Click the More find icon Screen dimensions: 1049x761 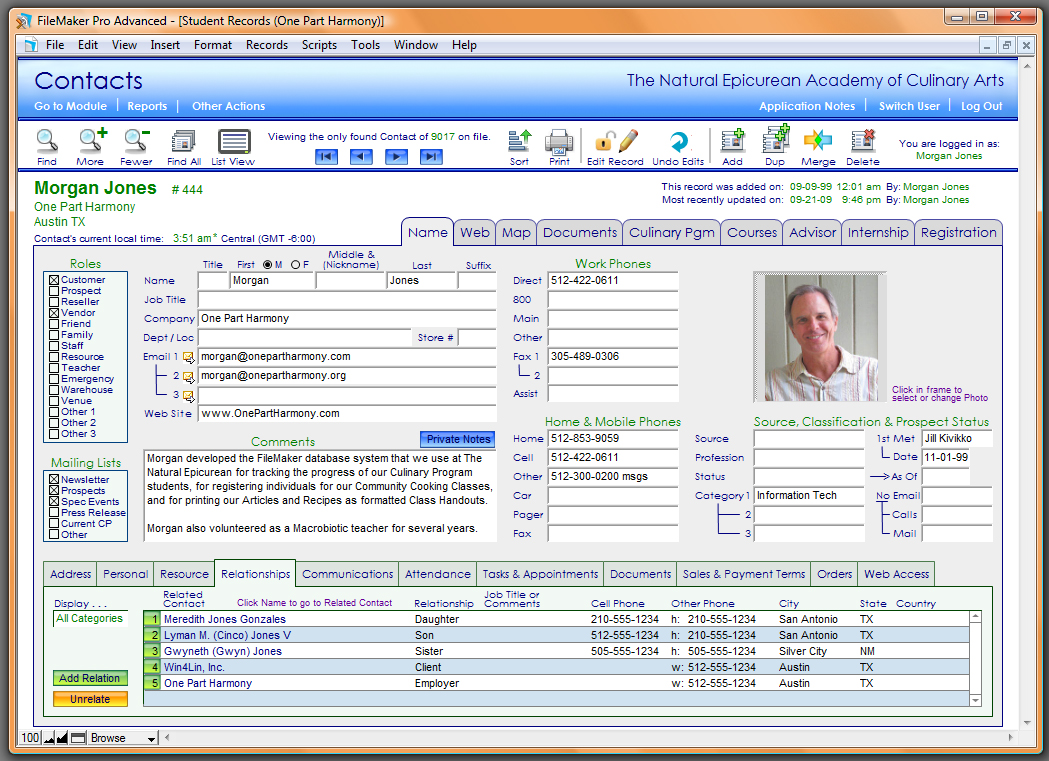tap(92, 140)
